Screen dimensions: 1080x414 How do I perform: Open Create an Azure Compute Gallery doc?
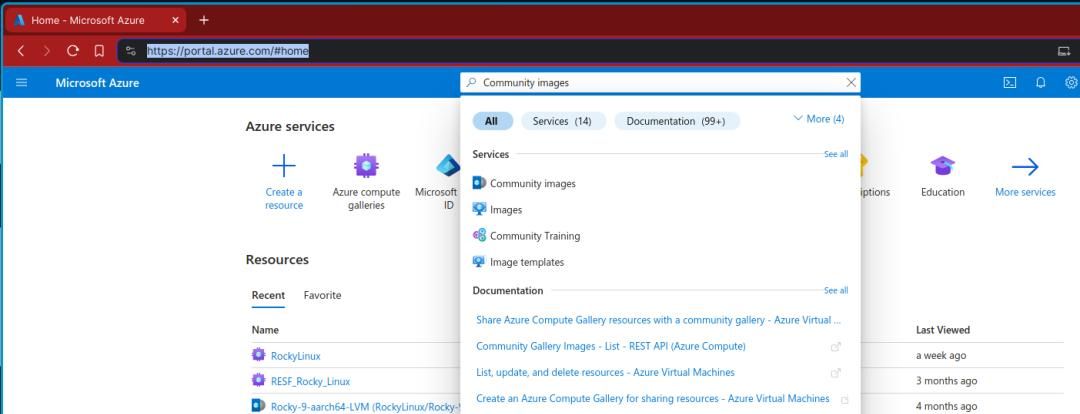pyautogui.click(x=653, y=399)
